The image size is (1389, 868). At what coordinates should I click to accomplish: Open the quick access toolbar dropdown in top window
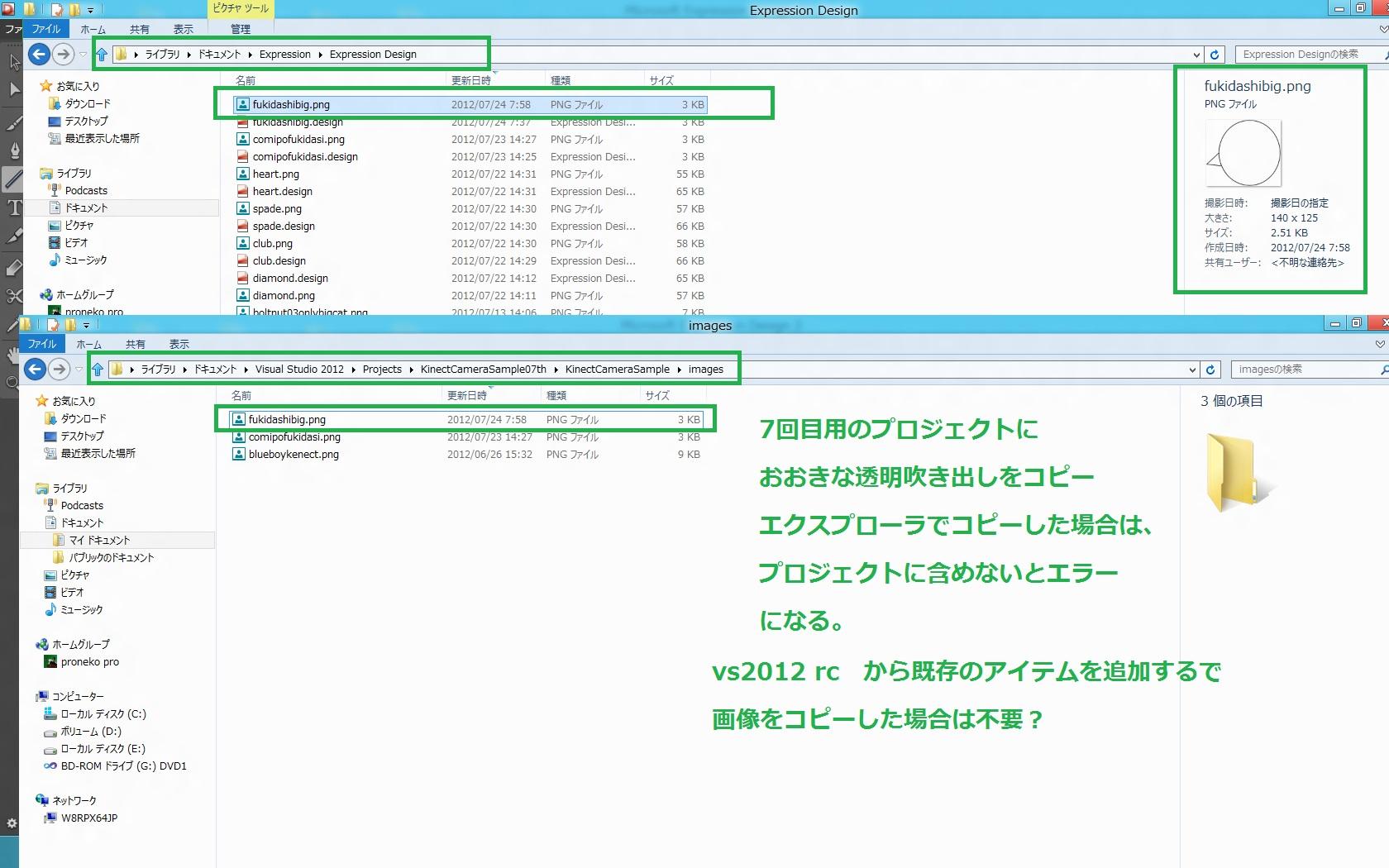pos(90,10)
